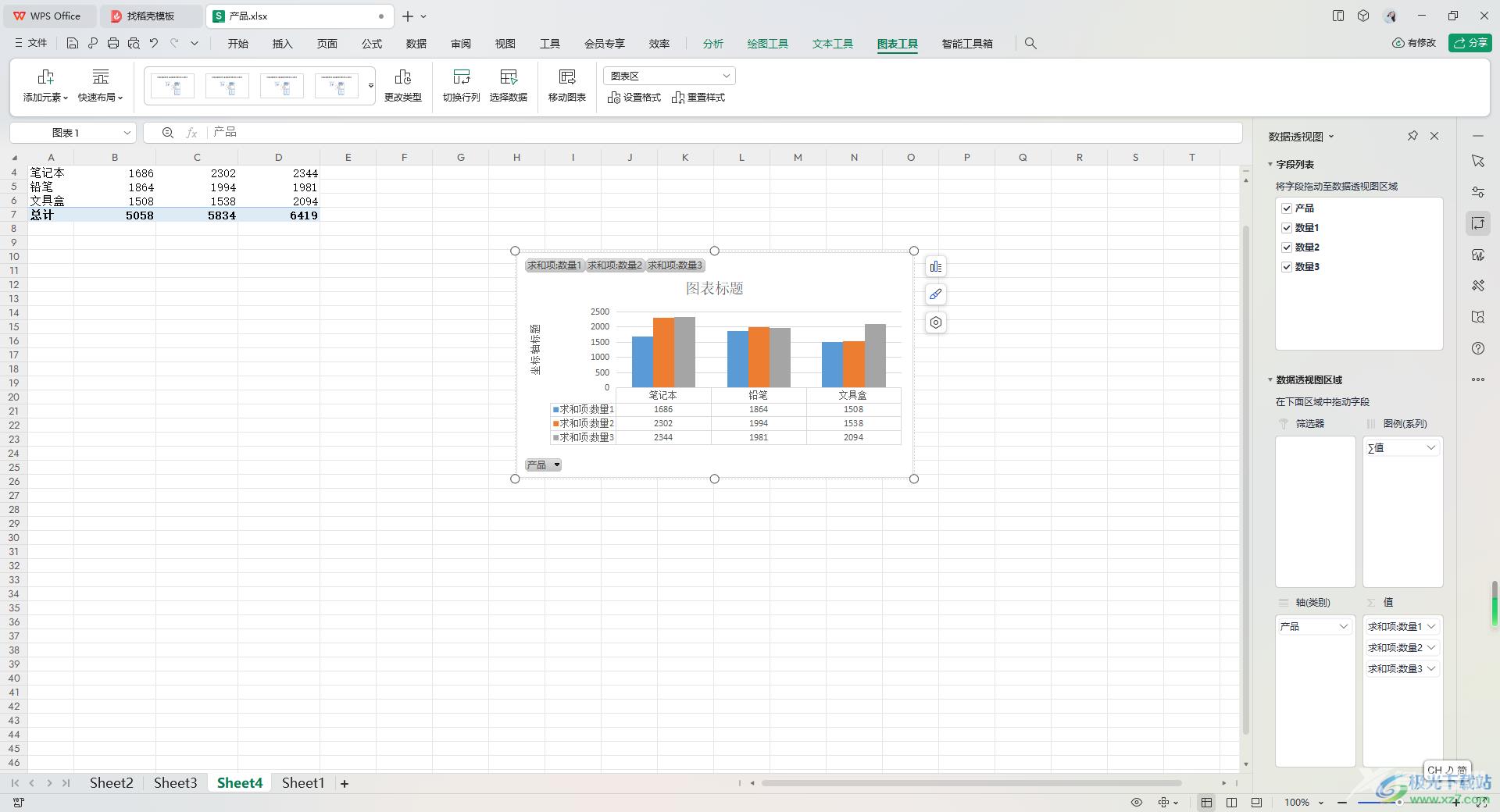1500x812 pixels.
Task: Open chart style brush button beside chart
Action: (x=936, y=294)
